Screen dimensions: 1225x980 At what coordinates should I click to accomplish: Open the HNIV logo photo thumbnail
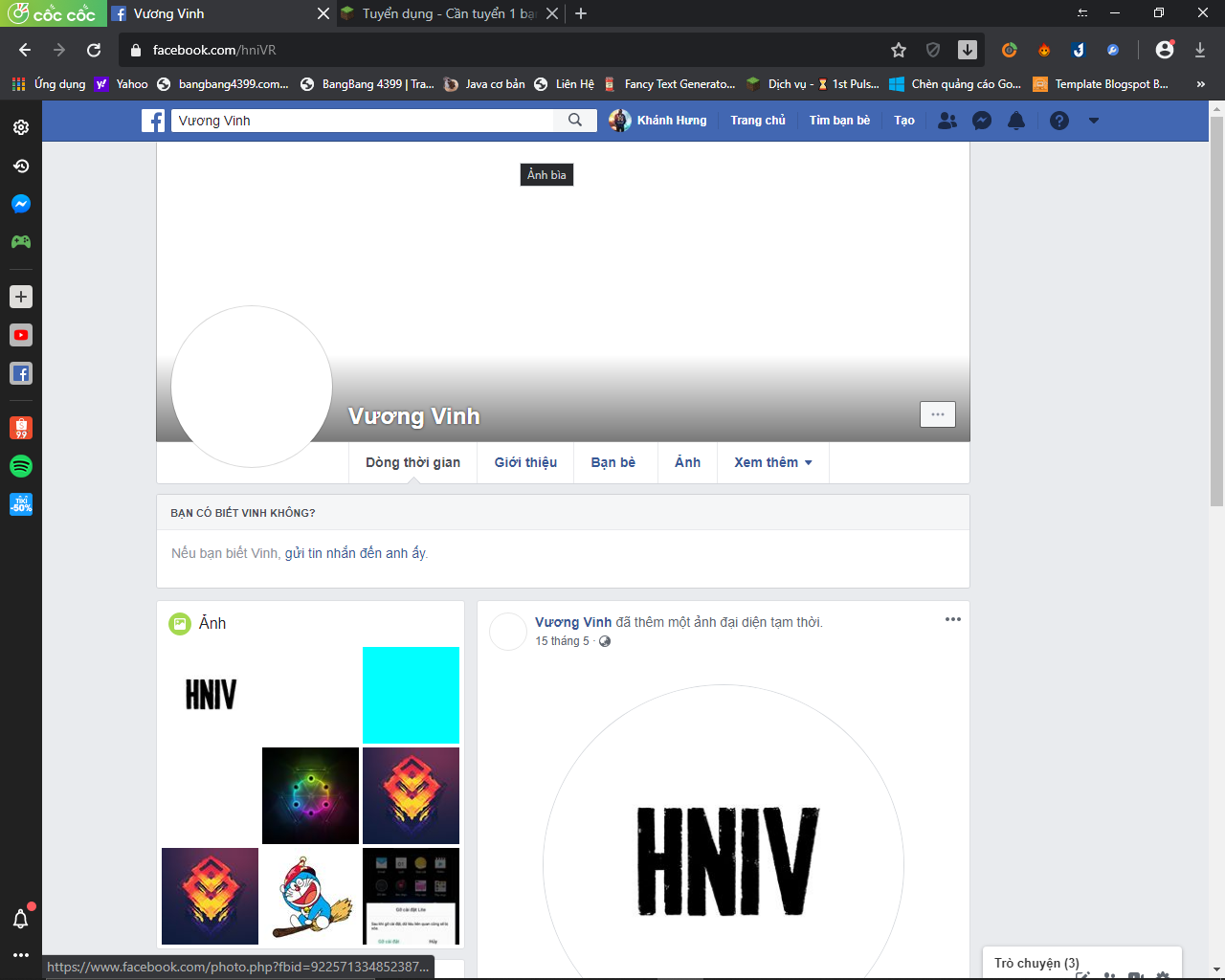(210, 695)
